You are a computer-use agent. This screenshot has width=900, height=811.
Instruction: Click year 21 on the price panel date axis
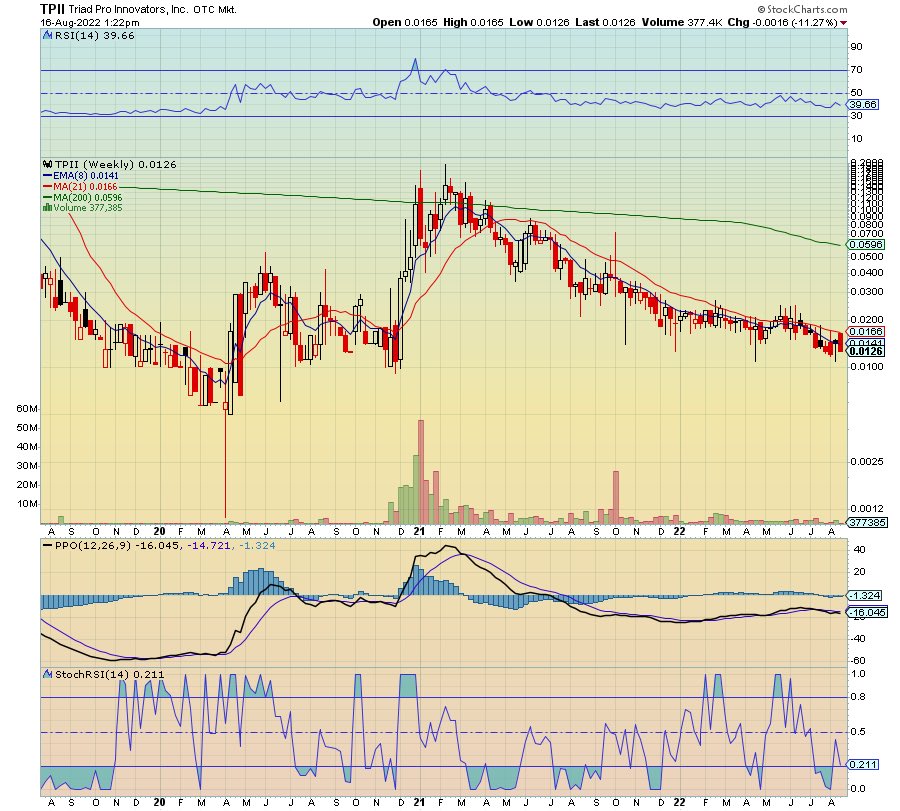click(x=420, y=531)
